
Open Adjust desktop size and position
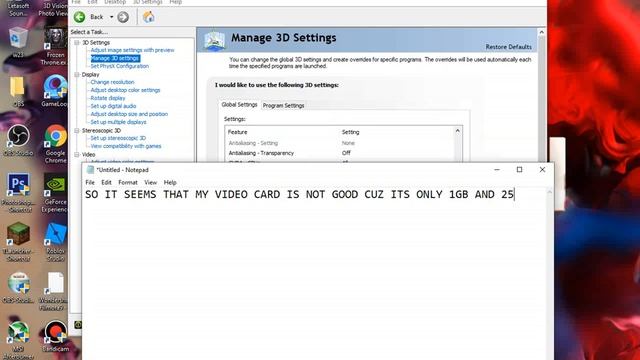pyautogui.click(x=129, y=114)
